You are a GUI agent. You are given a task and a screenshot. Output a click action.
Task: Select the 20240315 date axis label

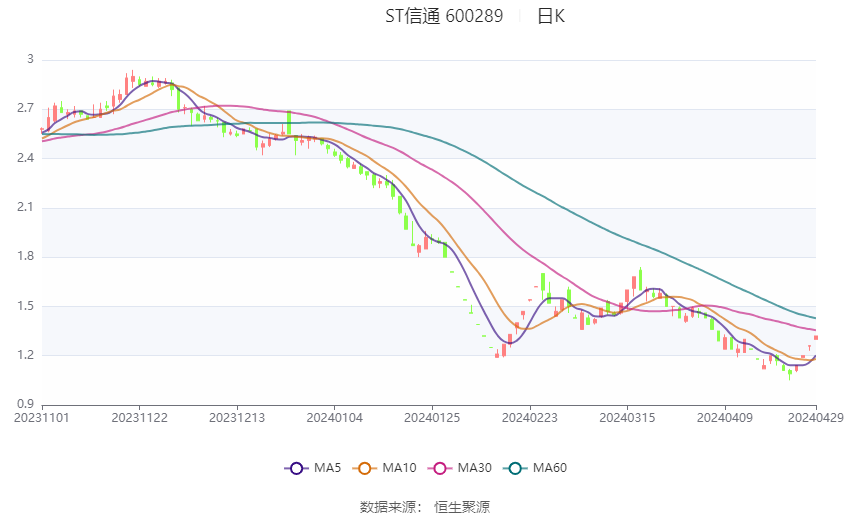627,418
